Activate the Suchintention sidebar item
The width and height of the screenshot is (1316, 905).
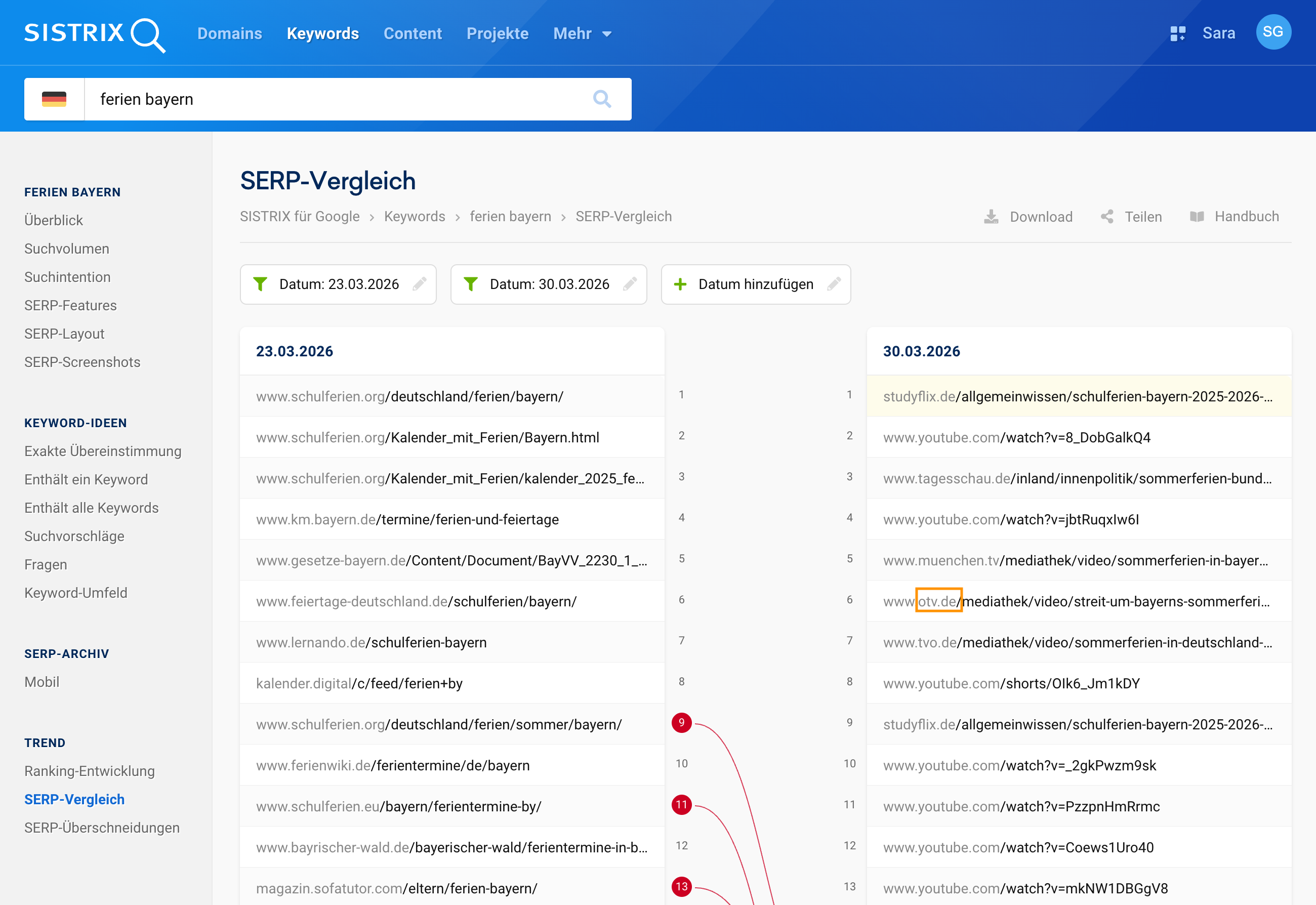click(67, 277)
